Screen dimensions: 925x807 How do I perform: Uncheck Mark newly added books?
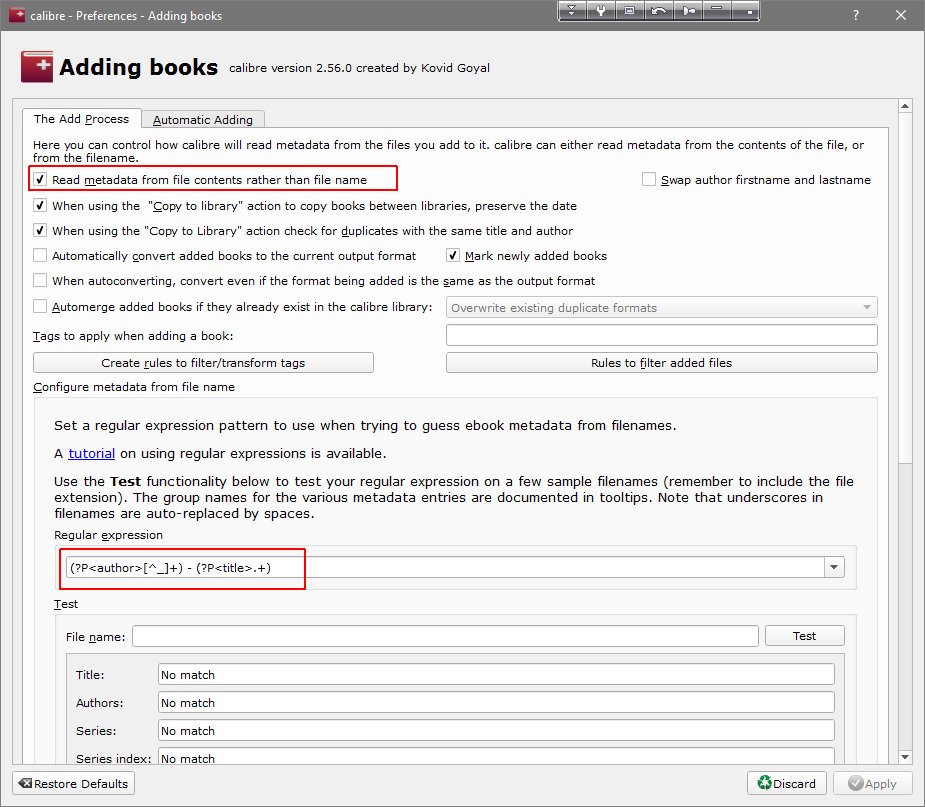[x=452, y=255]
